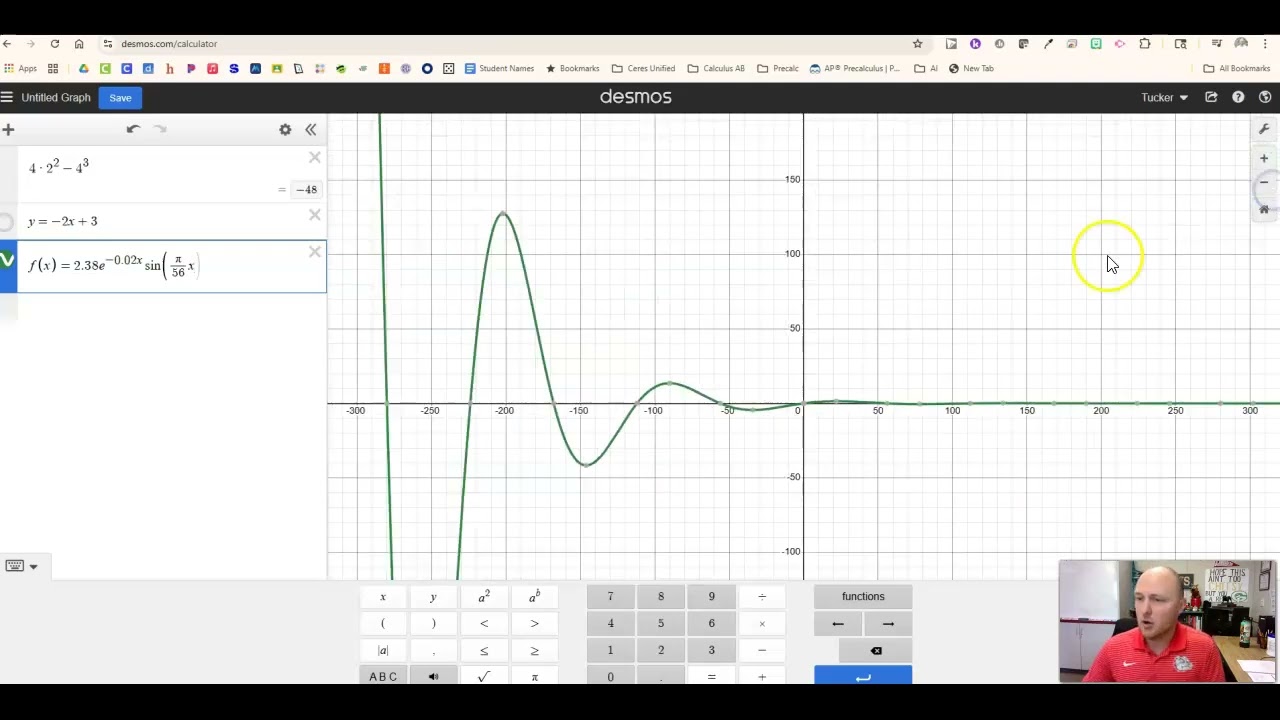1280x720 pixels.
Task: Toggle visibility of the f(x) graph
Action: 7,260
